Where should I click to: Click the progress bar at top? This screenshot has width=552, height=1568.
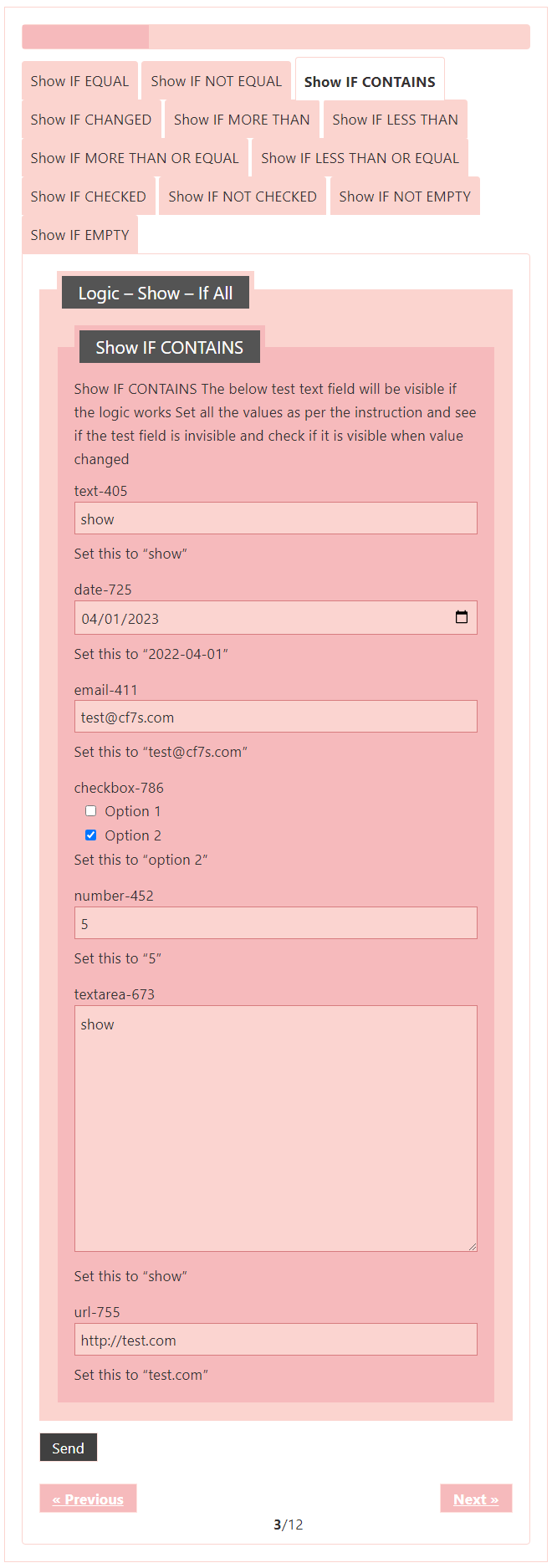[x=276, y=37]
